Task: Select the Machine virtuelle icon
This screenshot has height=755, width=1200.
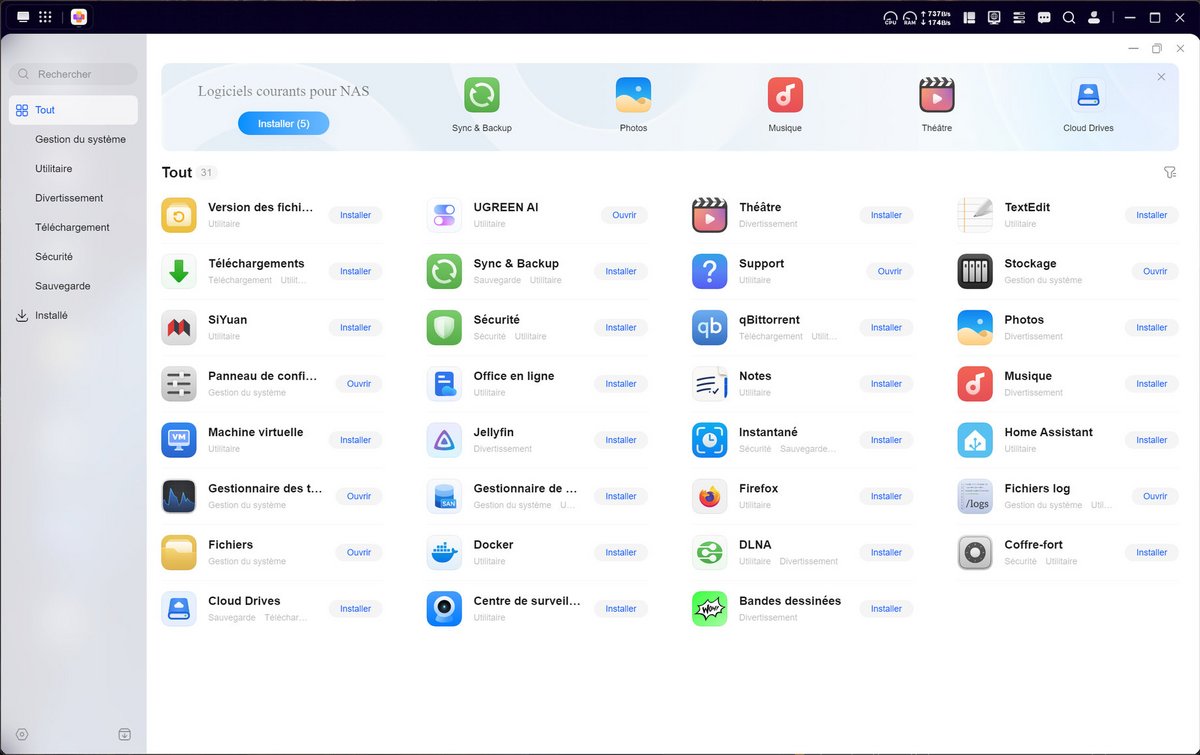Action: point(179,440)
